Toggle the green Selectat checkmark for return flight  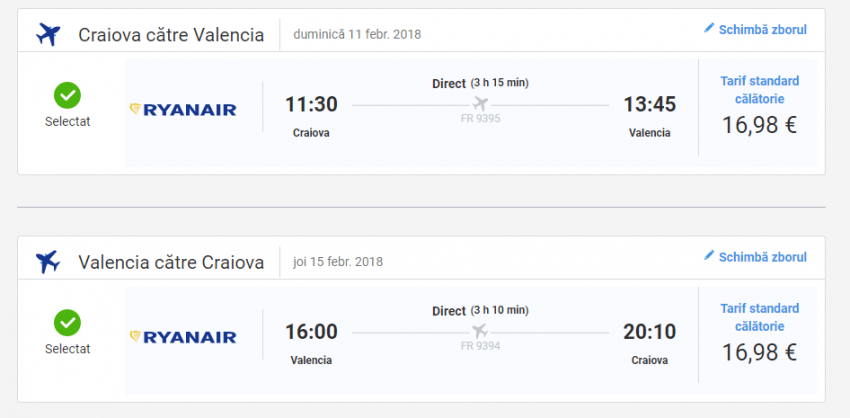tap(67, 323)
